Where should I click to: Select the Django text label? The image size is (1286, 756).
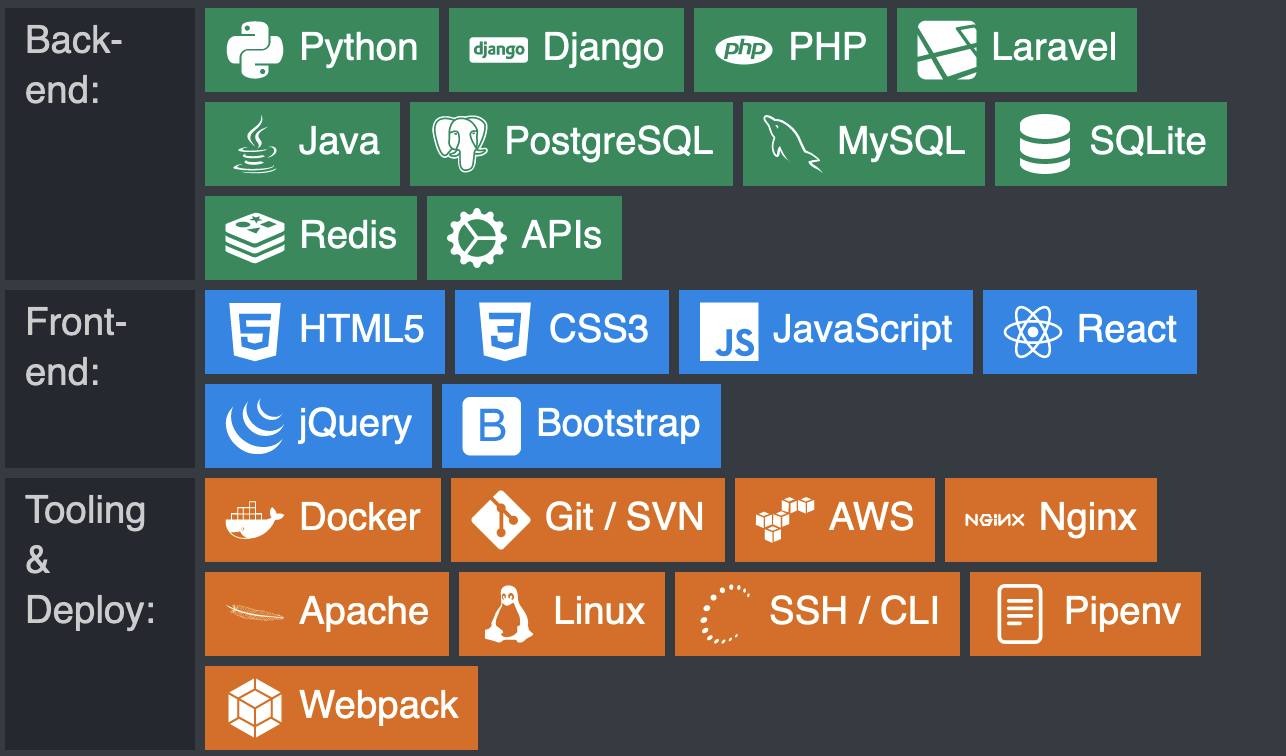603,48
